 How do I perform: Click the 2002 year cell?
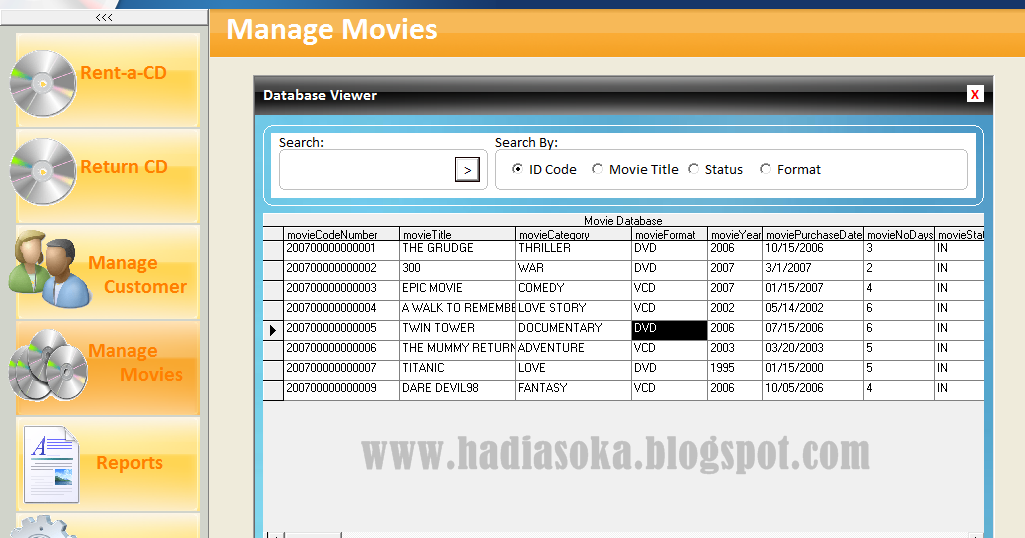tap(735, 310)
